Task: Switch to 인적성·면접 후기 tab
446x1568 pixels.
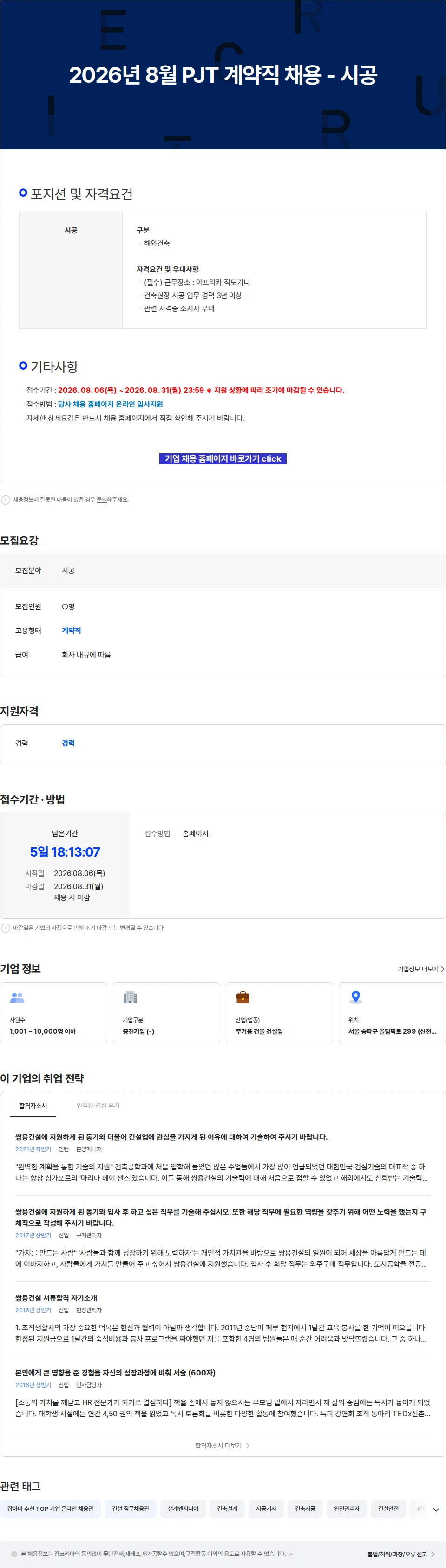Action: click(x=98, y=1105)
